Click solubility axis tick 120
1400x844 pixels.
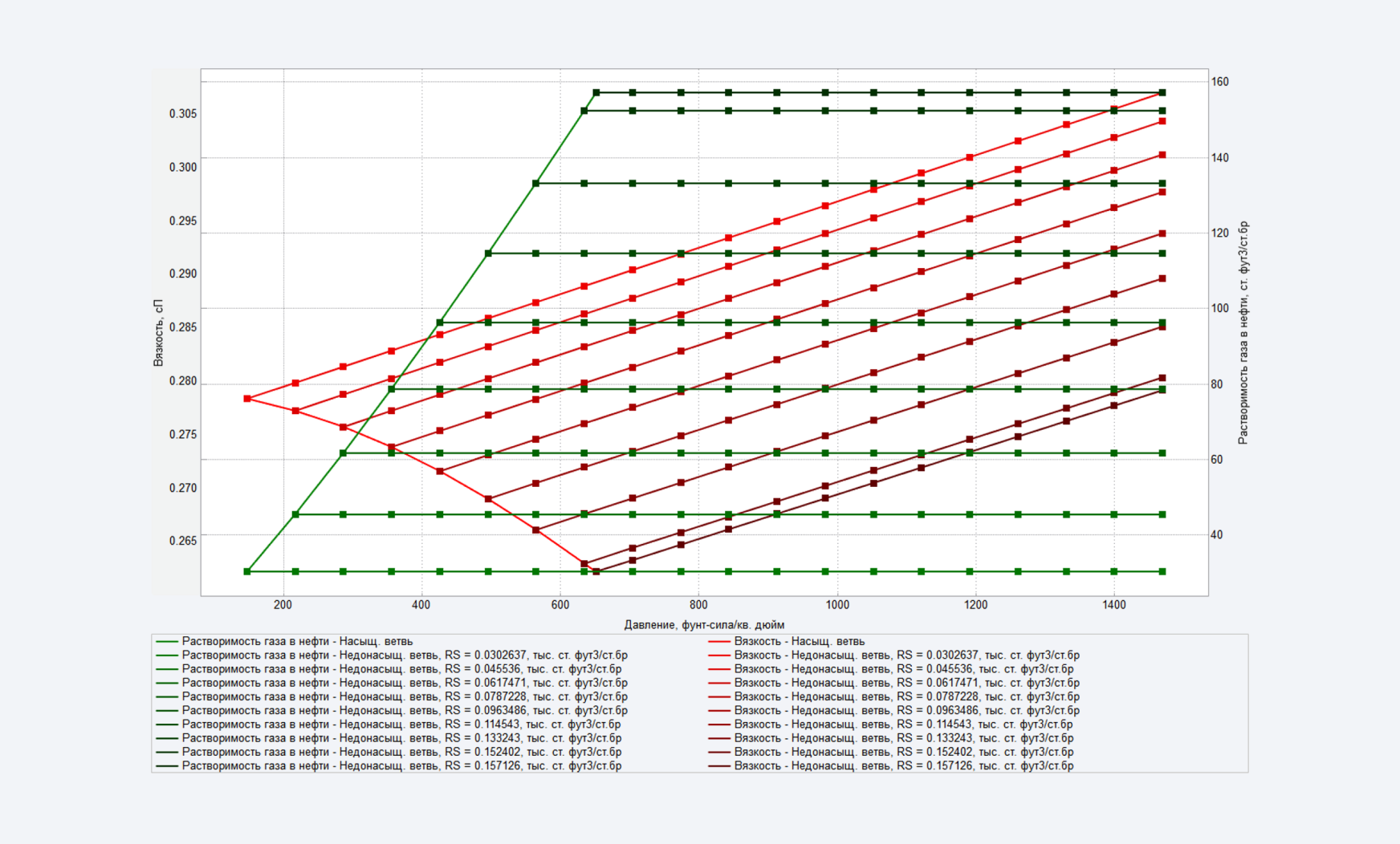[1219, 233]
